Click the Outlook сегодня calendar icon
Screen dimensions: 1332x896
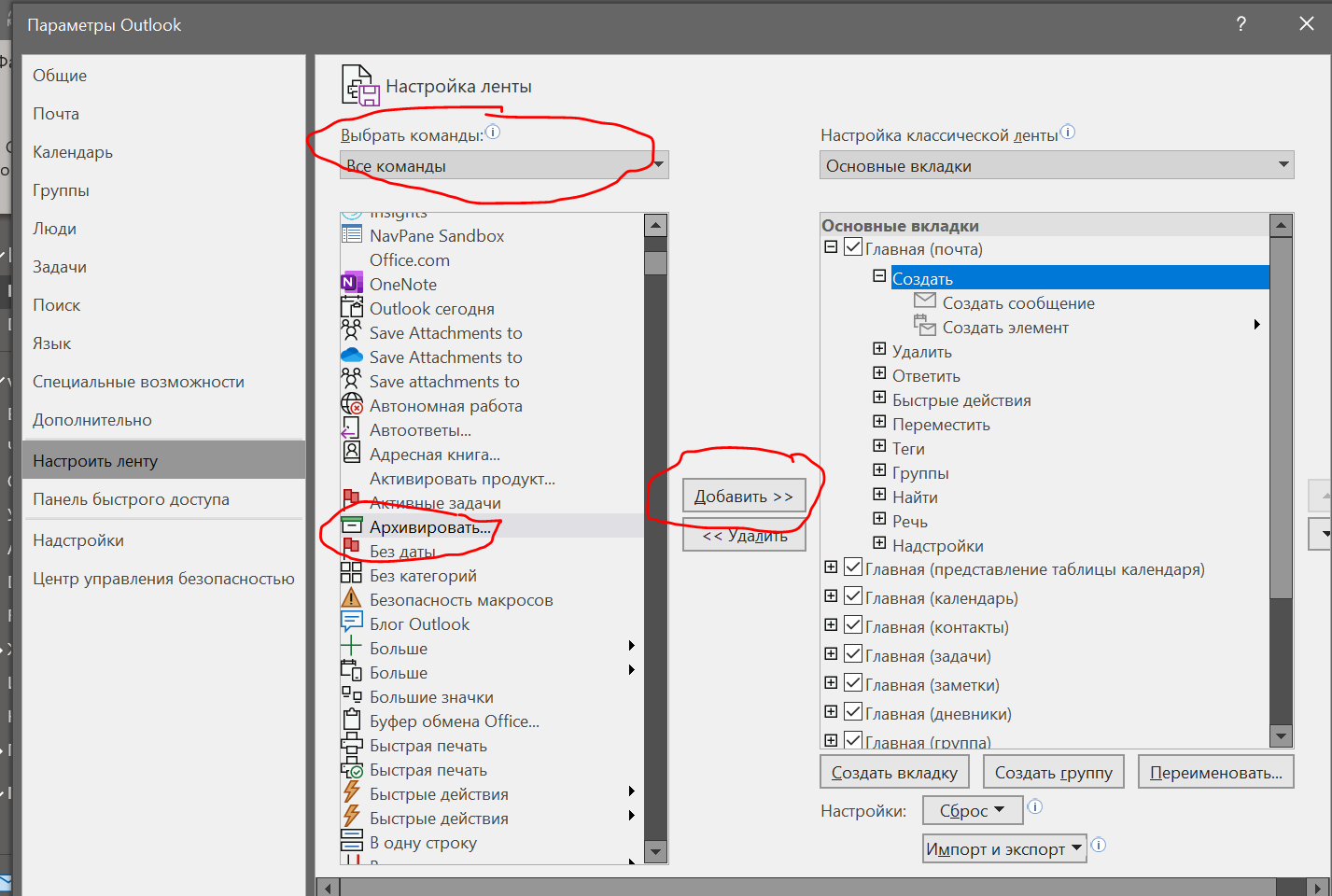(x=351, y=307)
